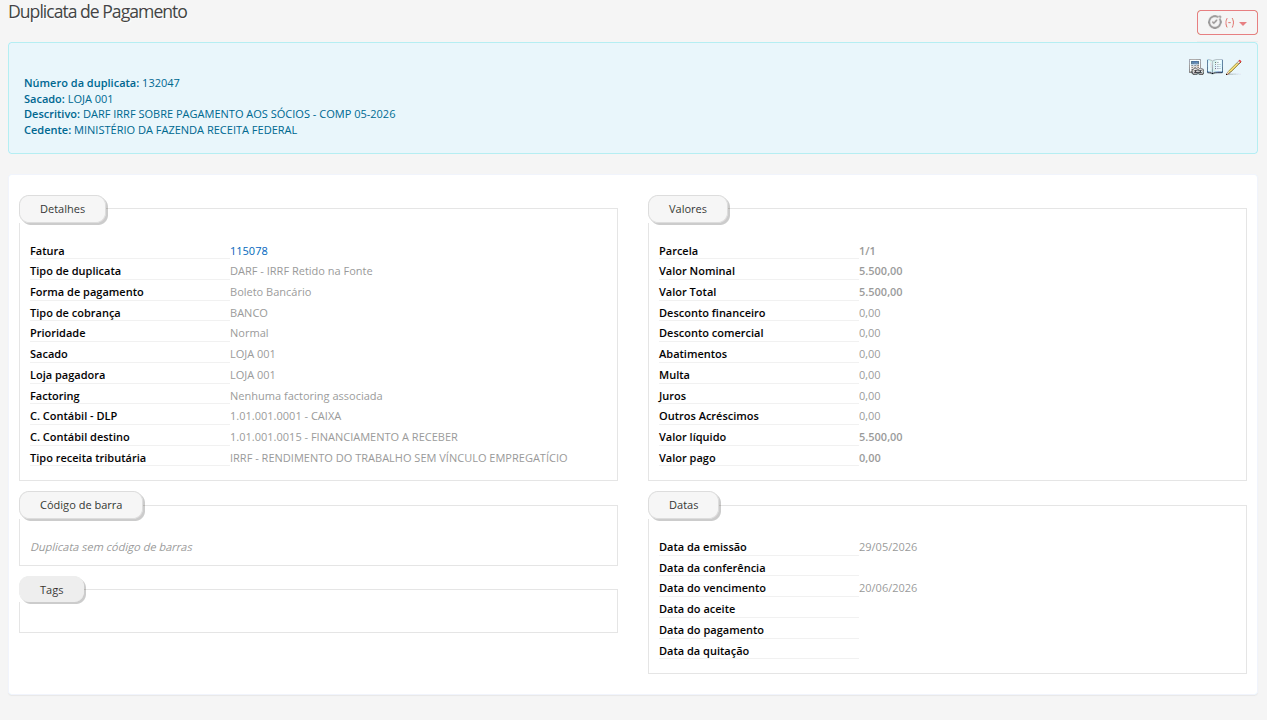Click the calculator with chain link icon

coord(1196,67)
